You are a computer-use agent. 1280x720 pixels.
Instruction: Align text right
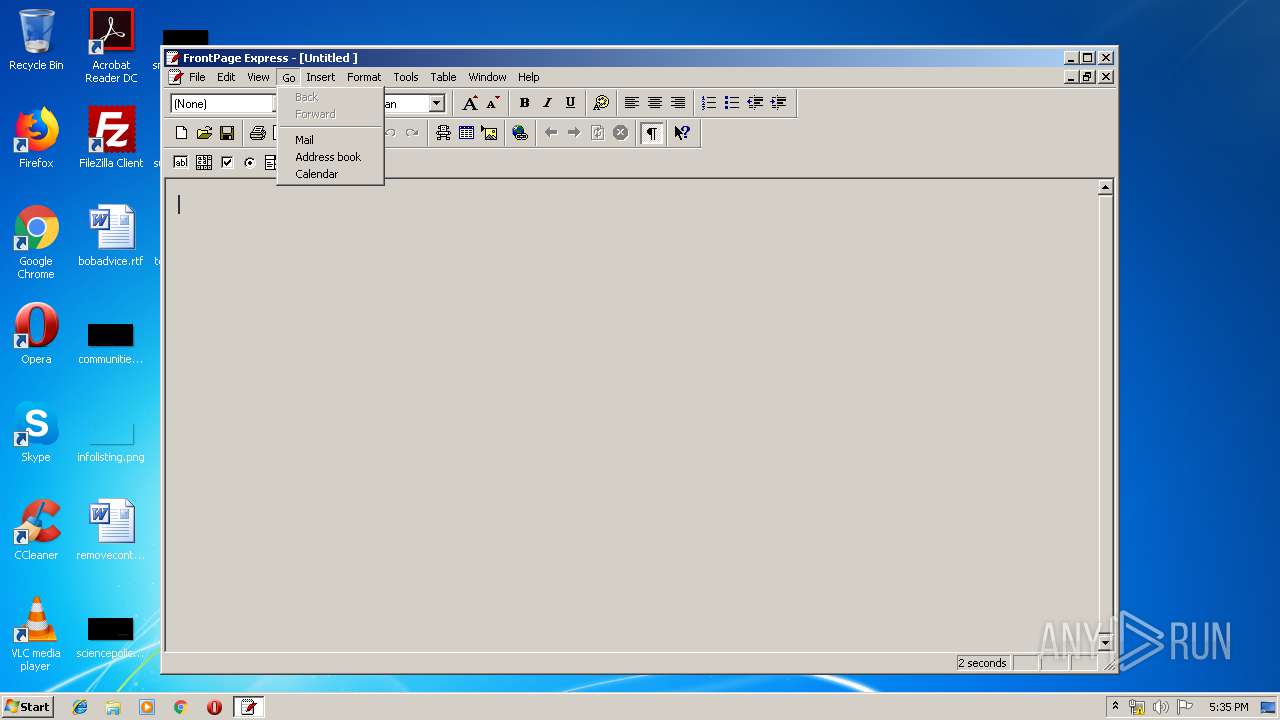pos(678,103)
